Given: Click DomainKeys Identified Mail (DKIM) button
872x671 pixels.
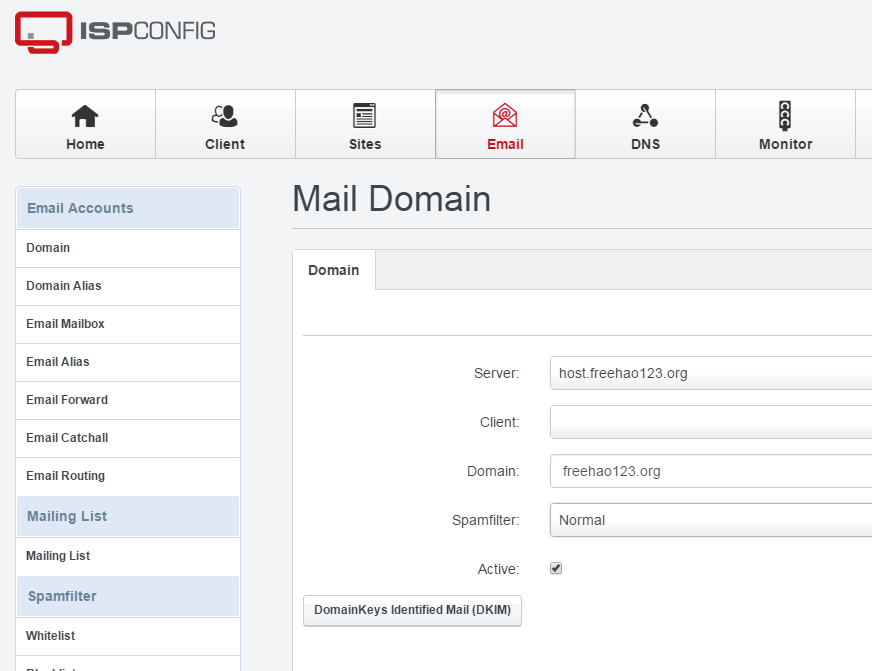Looking at the screenshot, I should click(x=412, y=610).
